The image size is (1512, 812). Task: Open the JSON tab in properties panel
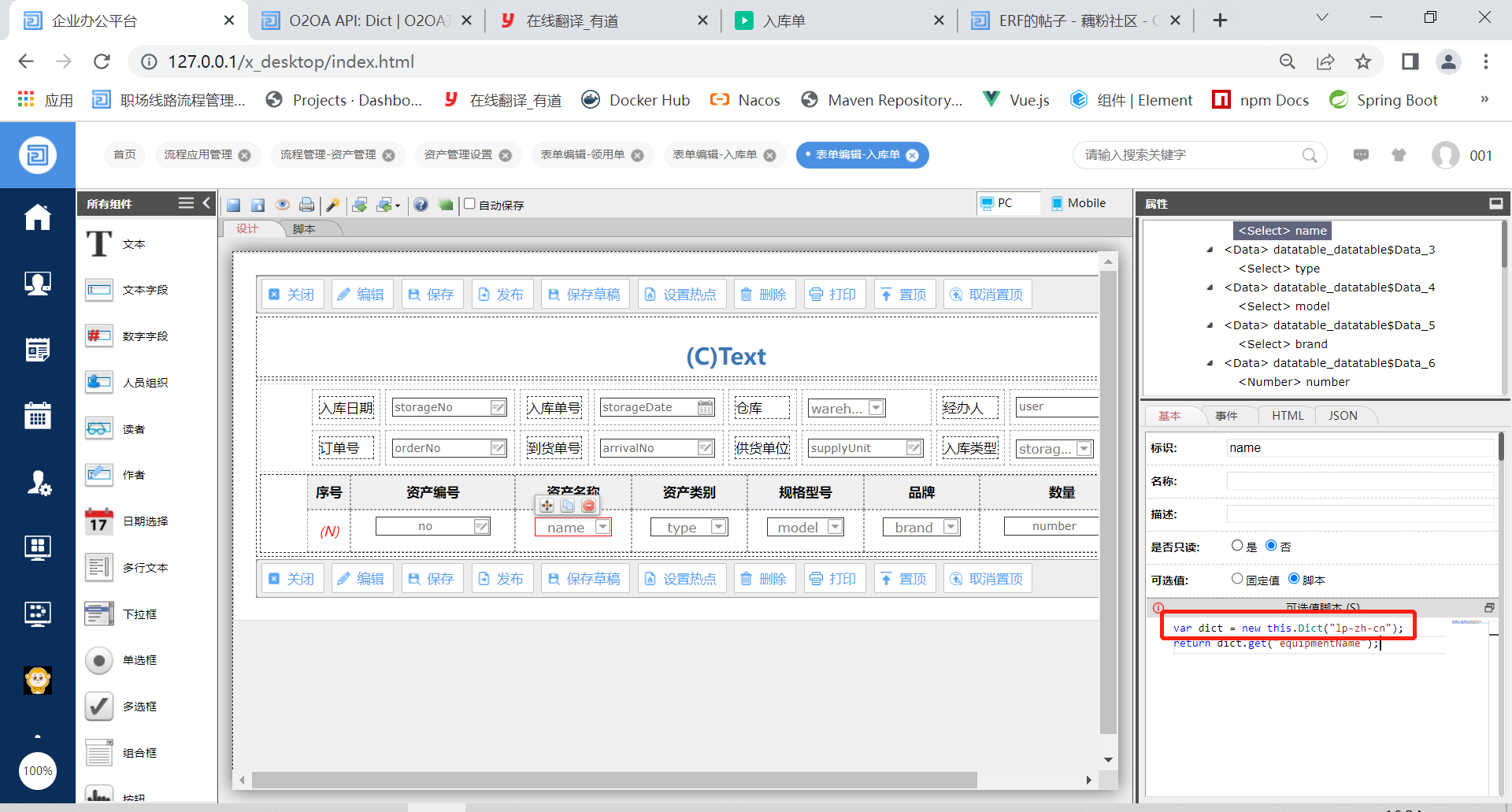click(x=1343, y=416)
